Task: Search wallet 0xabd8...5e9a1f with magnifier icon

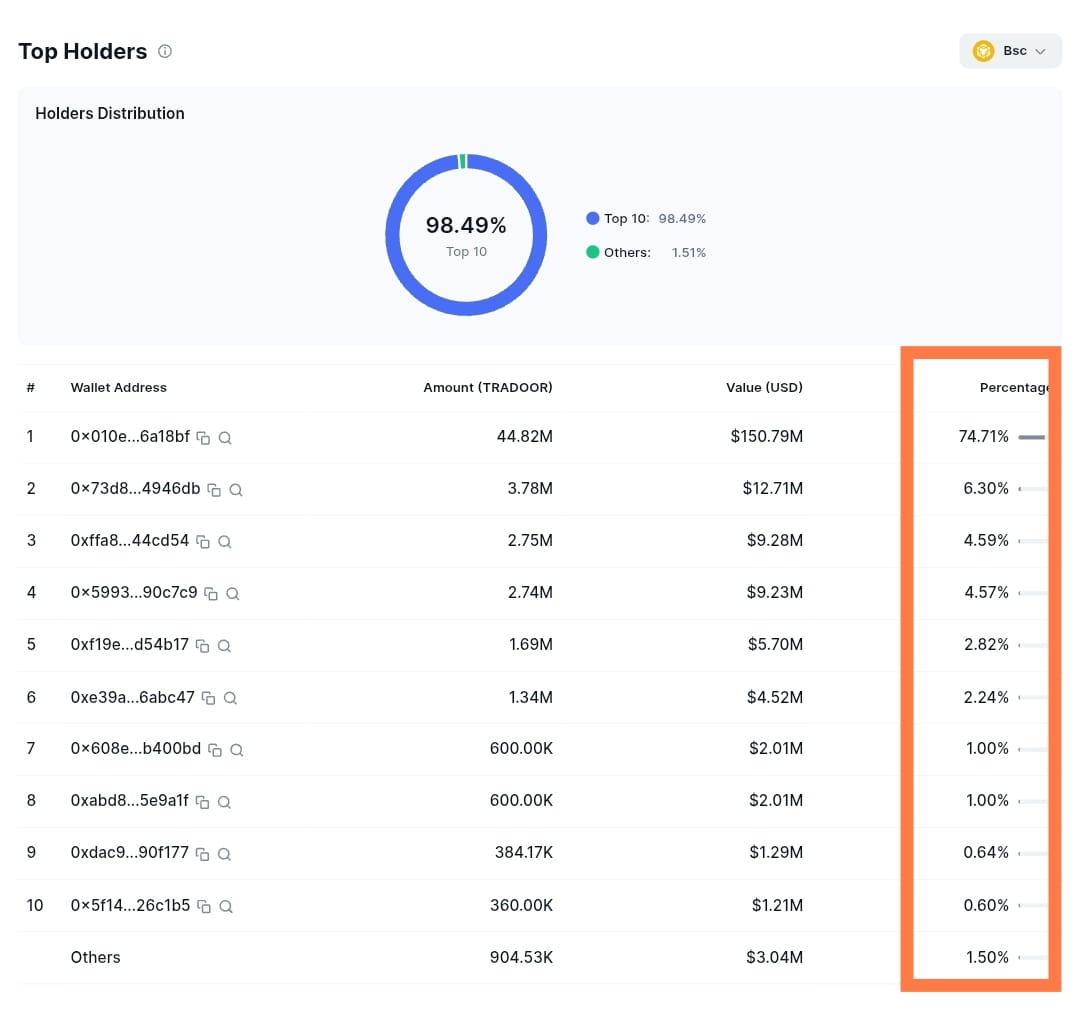Action: pos(224,802)
